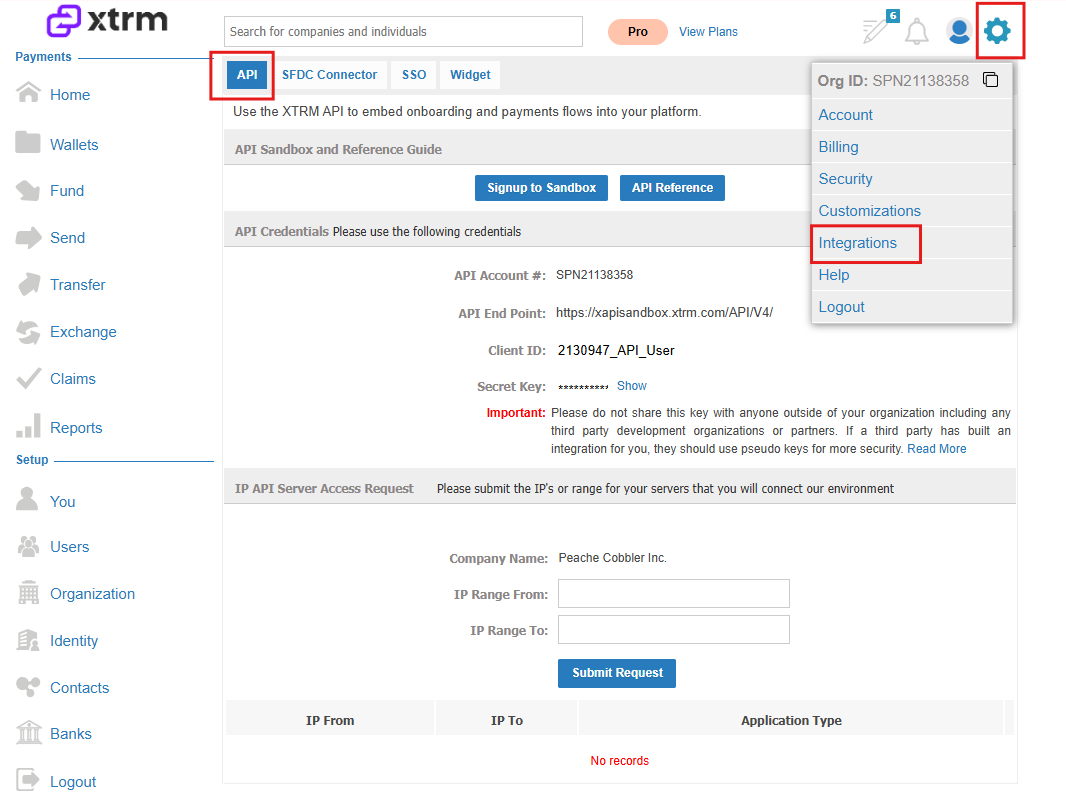Switch to the Widget tab
The image size is (1066, 811).
470,75
